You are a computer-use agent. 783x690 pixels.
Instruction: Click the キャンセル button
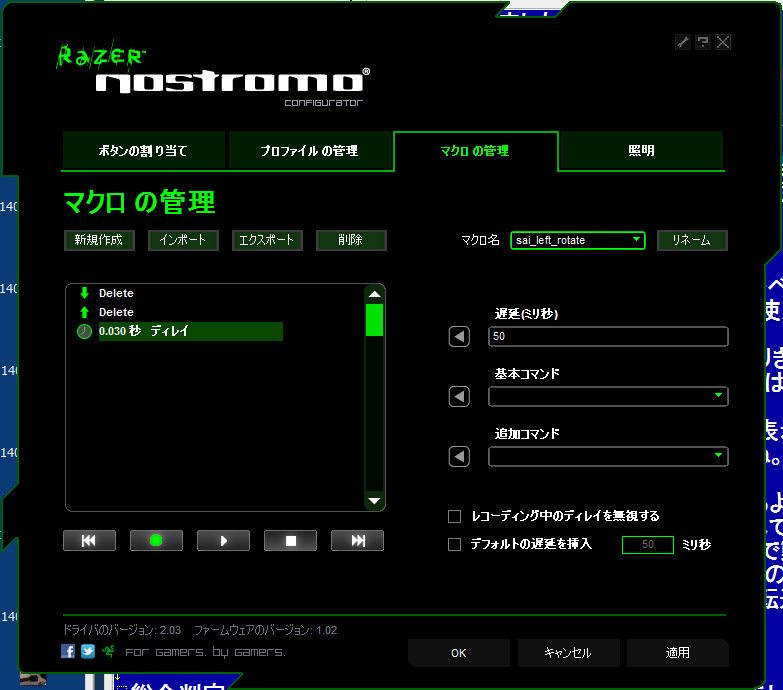coord(568,653)
